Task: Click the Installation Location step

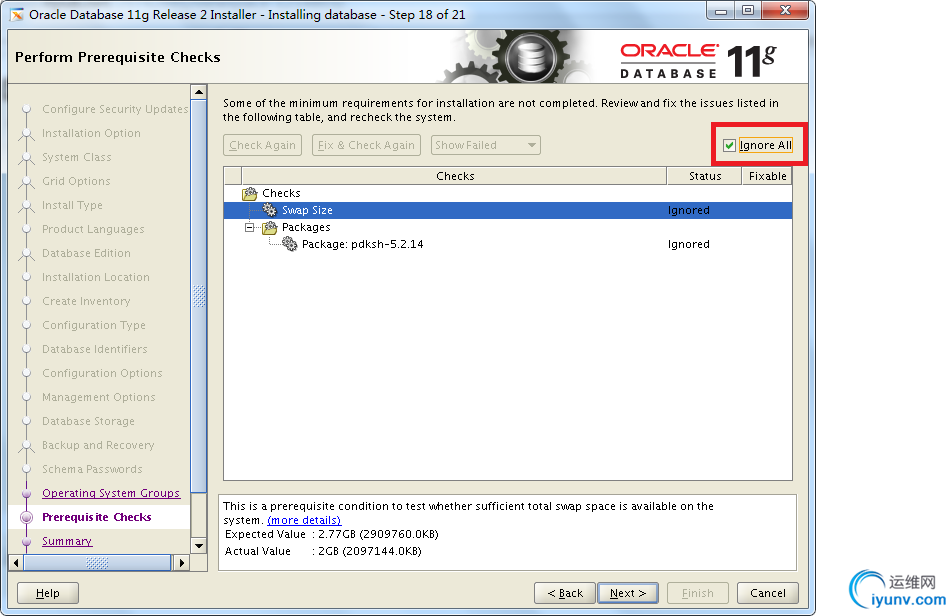Action: [x=95, y=277]
